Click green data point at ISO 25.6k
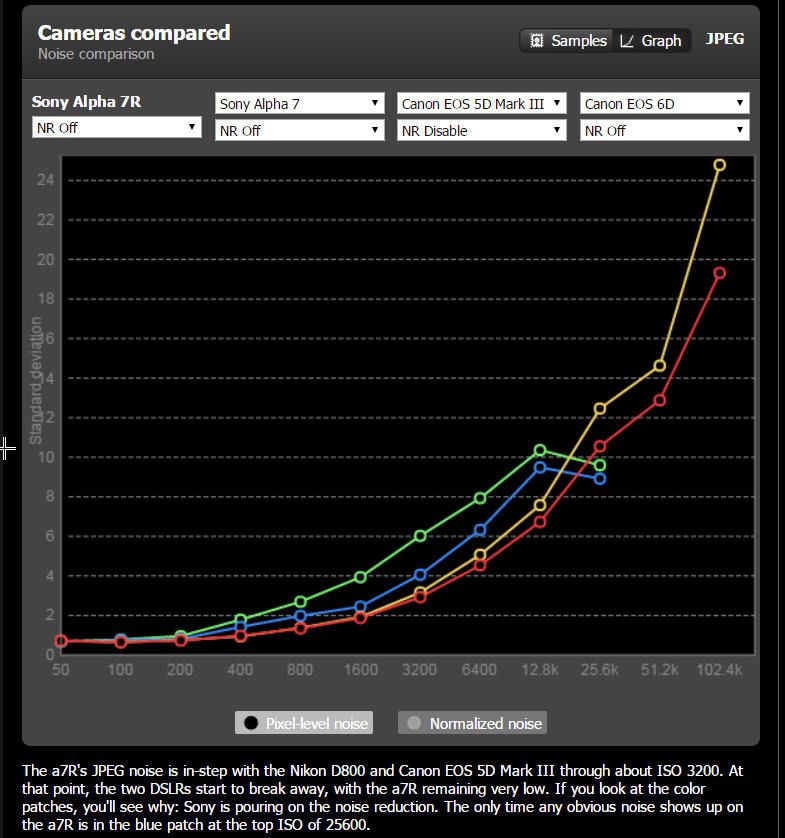 [600, 465]
